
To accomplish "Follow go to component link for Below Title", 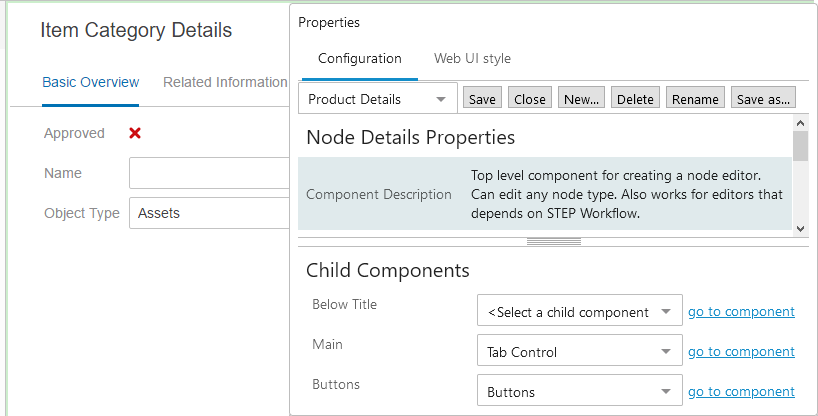I will [x=741, y=312].
